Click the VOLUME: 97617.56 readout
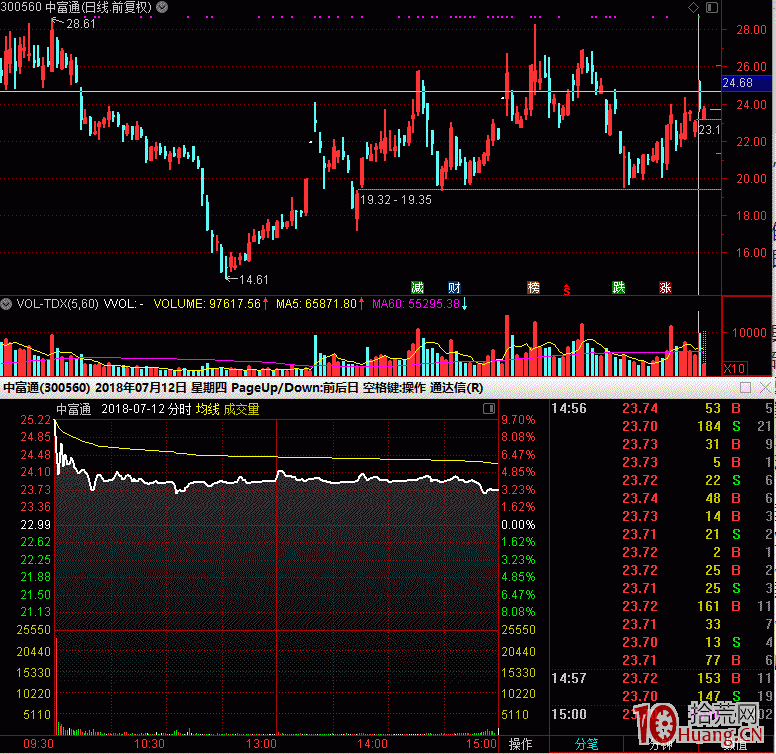This screenshot has width=776, height=754. point(207,303)
